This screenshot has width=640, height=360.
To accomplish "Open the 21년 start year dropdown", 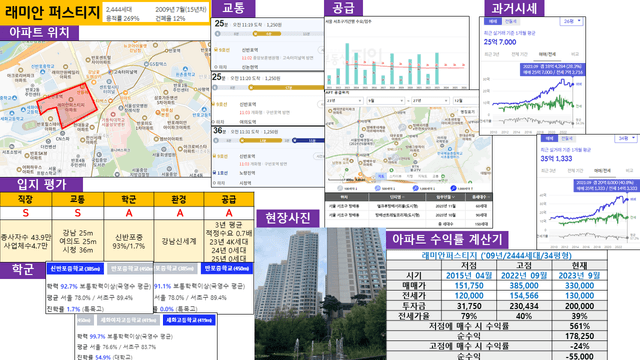I will 344,100.
